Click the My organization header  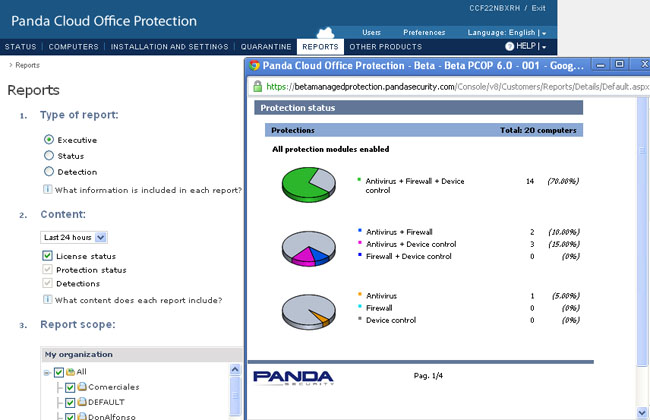point(141,354)
